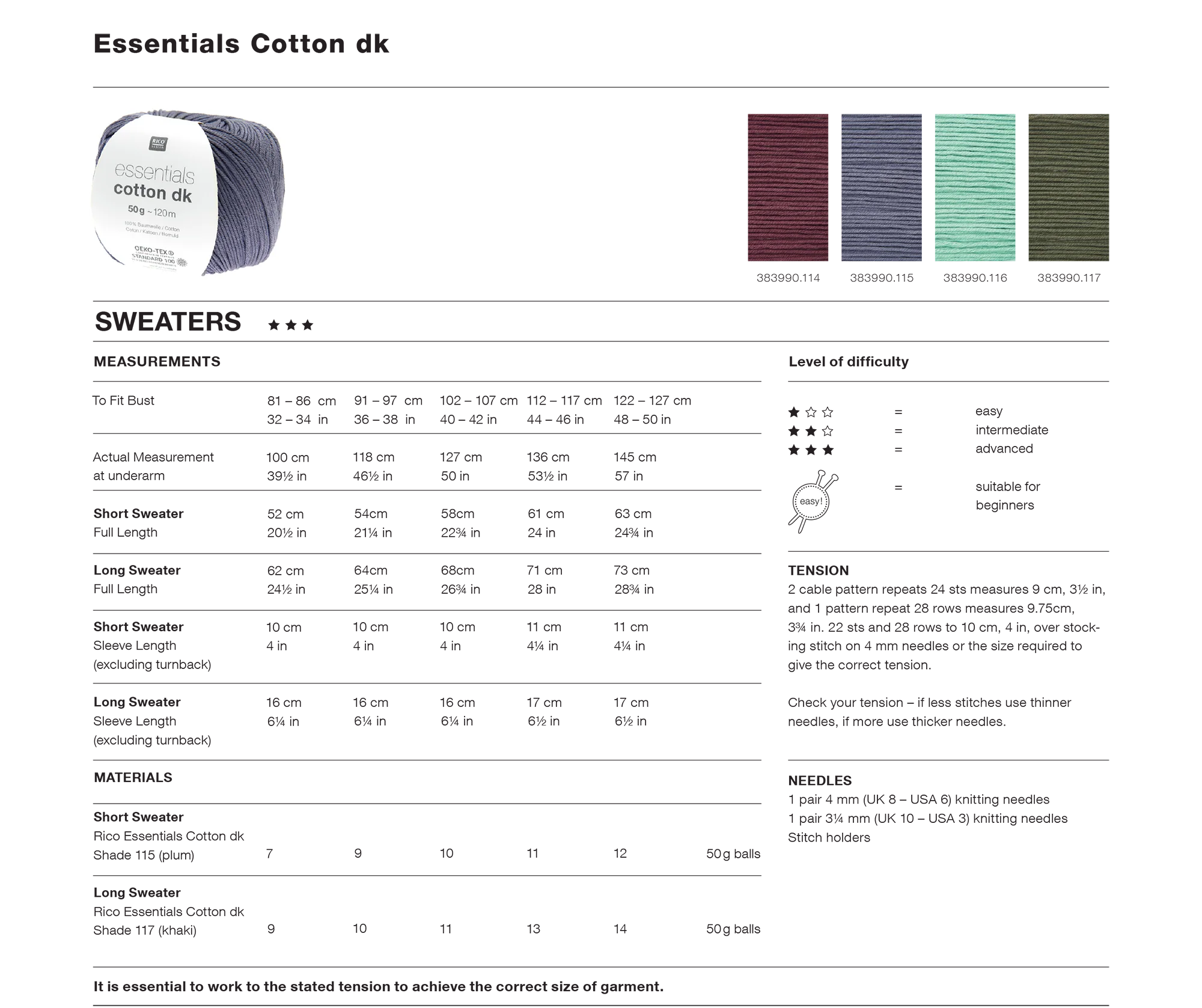This screenshot has height=1008, width=1202.
Task: Click the 62 cm long sweater length
Action: tap(285, 570)
